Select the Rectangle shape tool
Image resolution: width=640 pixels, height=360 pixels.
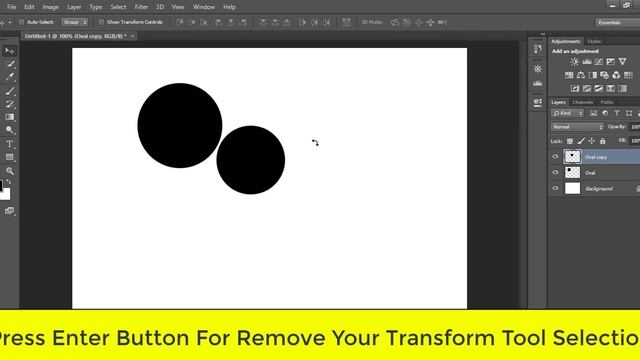pyautogui.click(x=10, y=158)
